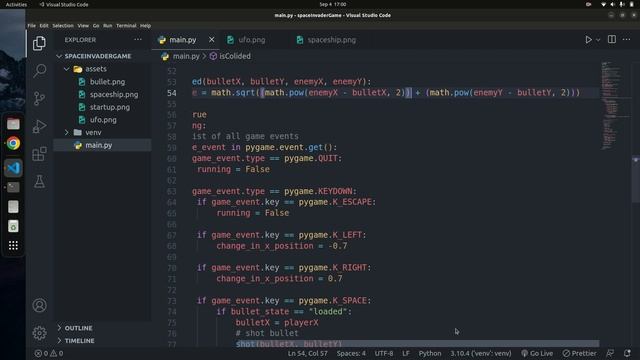Start Go Live server
Screen dimensions: 640x360
pyautogui.click(x=537, y=353)
